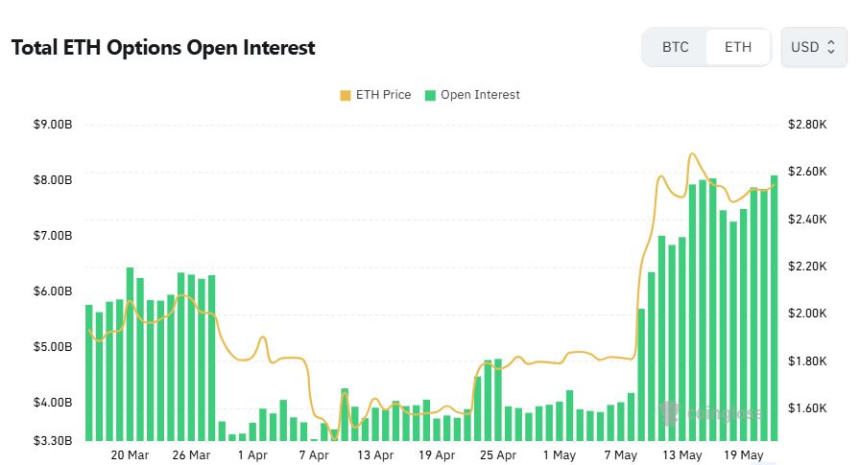Click the ETH Price legend label
860x465 pixels.
pos(383,95)
